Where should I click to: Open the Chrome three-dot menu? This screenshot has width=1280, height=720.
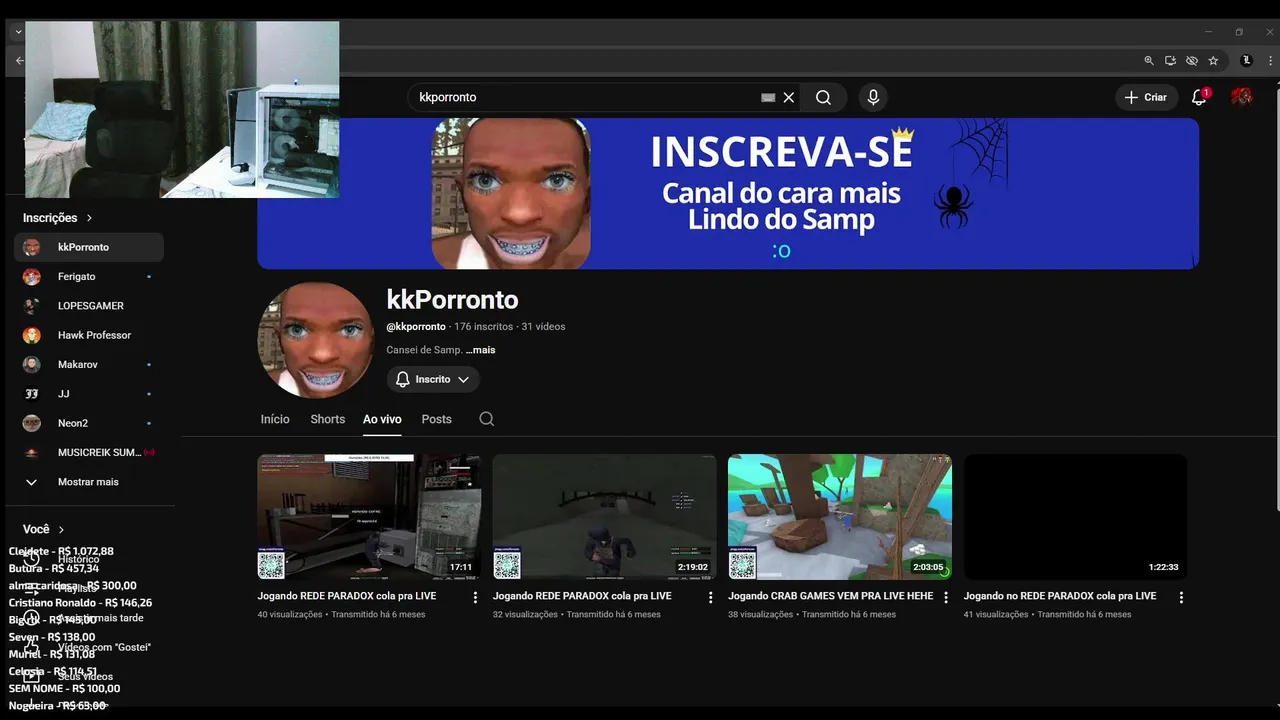1271,61
